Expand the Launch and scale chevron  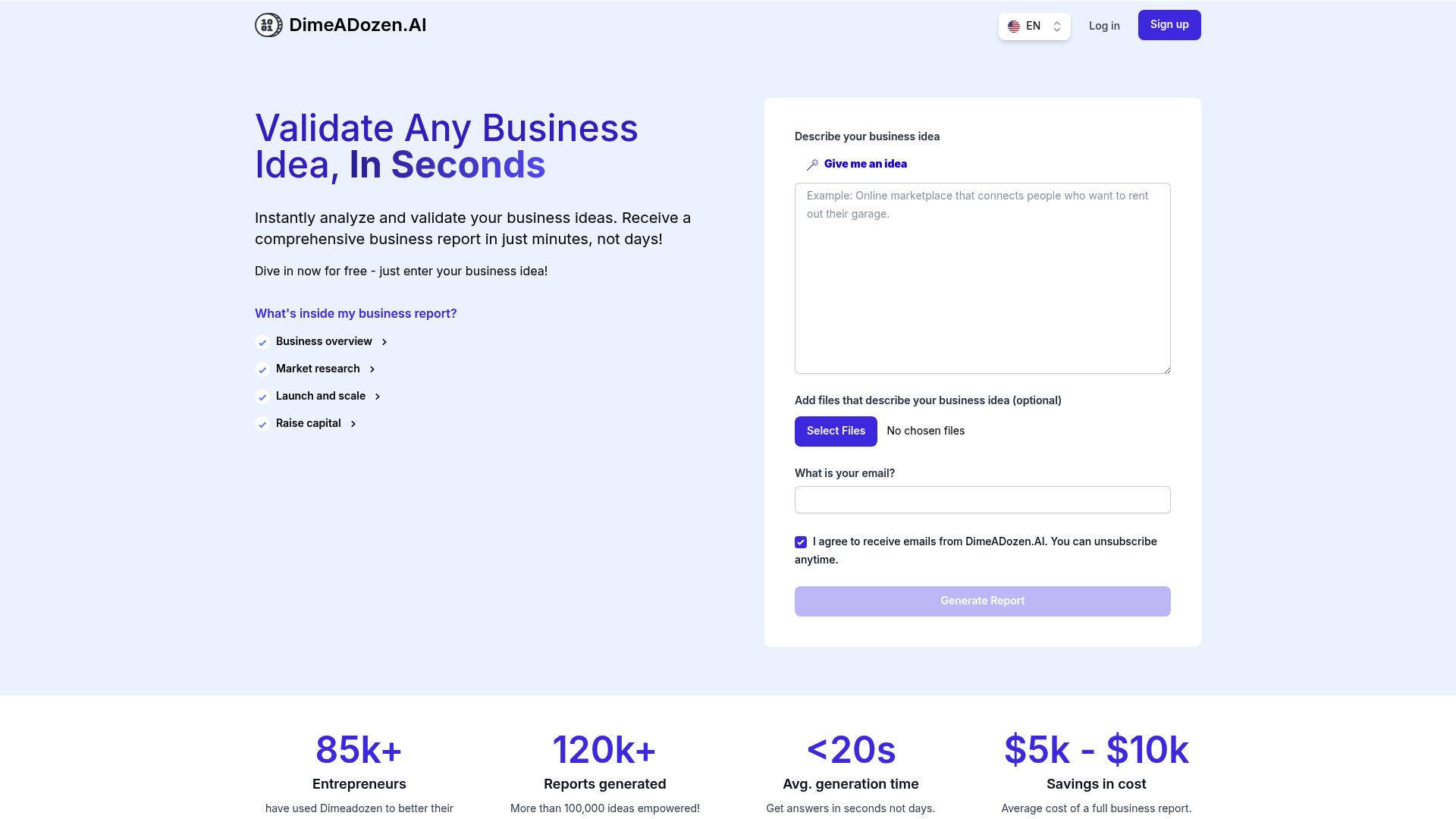pyautogui.click(x=378, y=397)
